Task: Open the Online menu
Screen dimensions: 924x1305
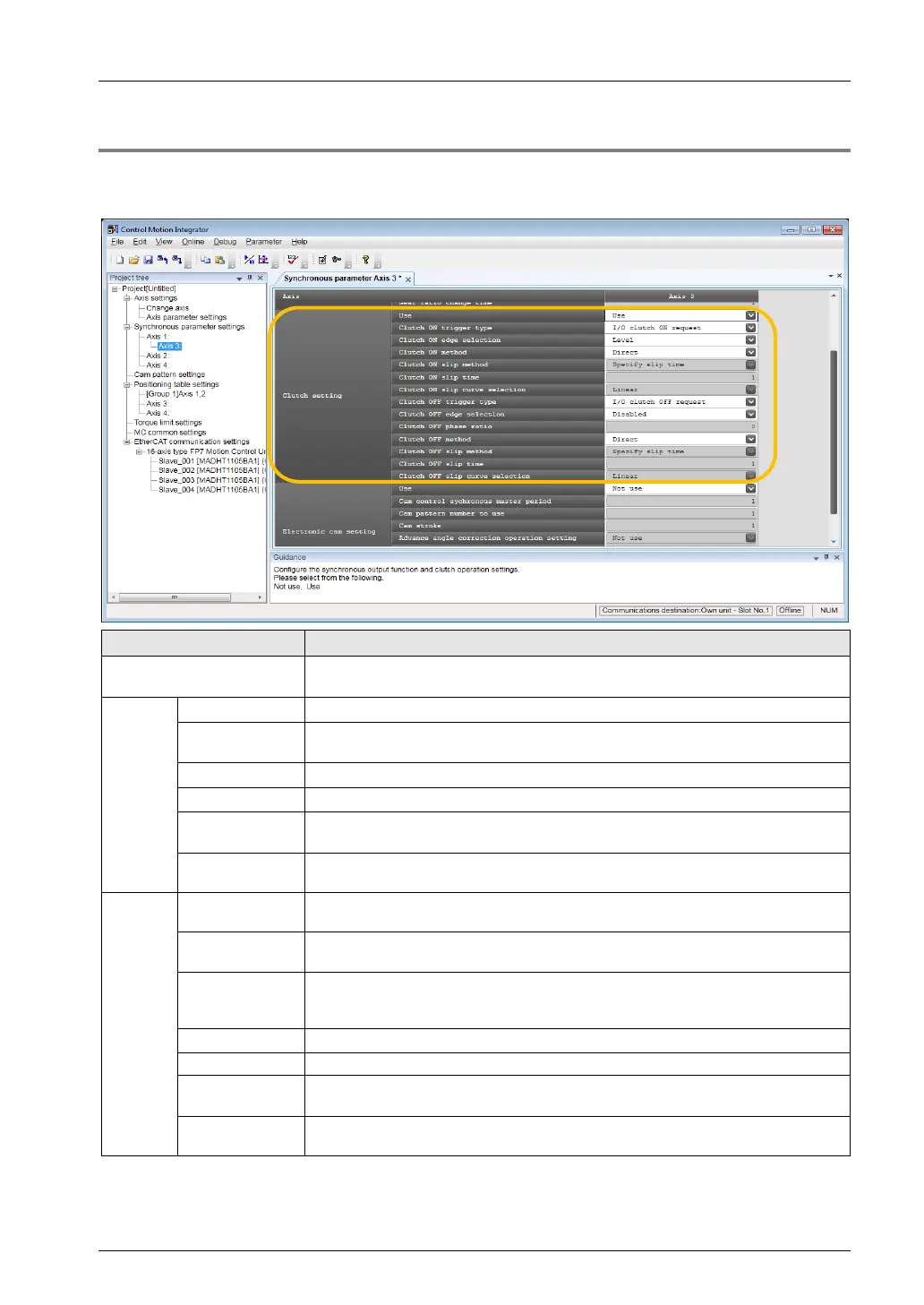Action: (192, 242)
